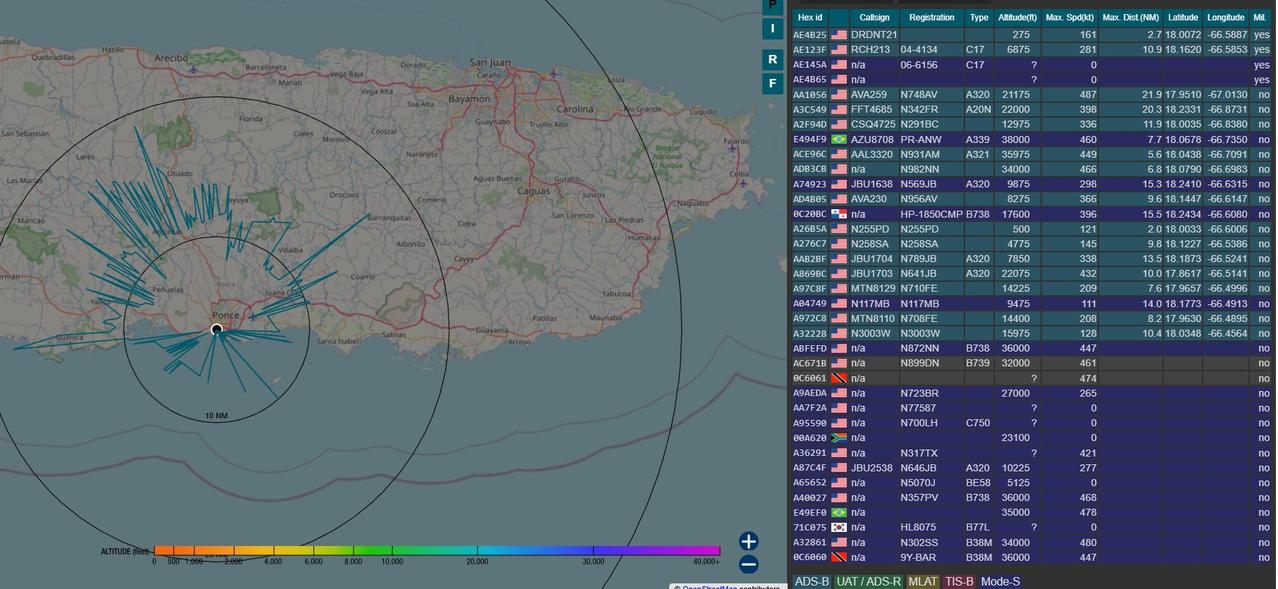Sort by Max. Dist.(NM) column
This screenshot has height=589, width=1278.
coord(1130,18)
